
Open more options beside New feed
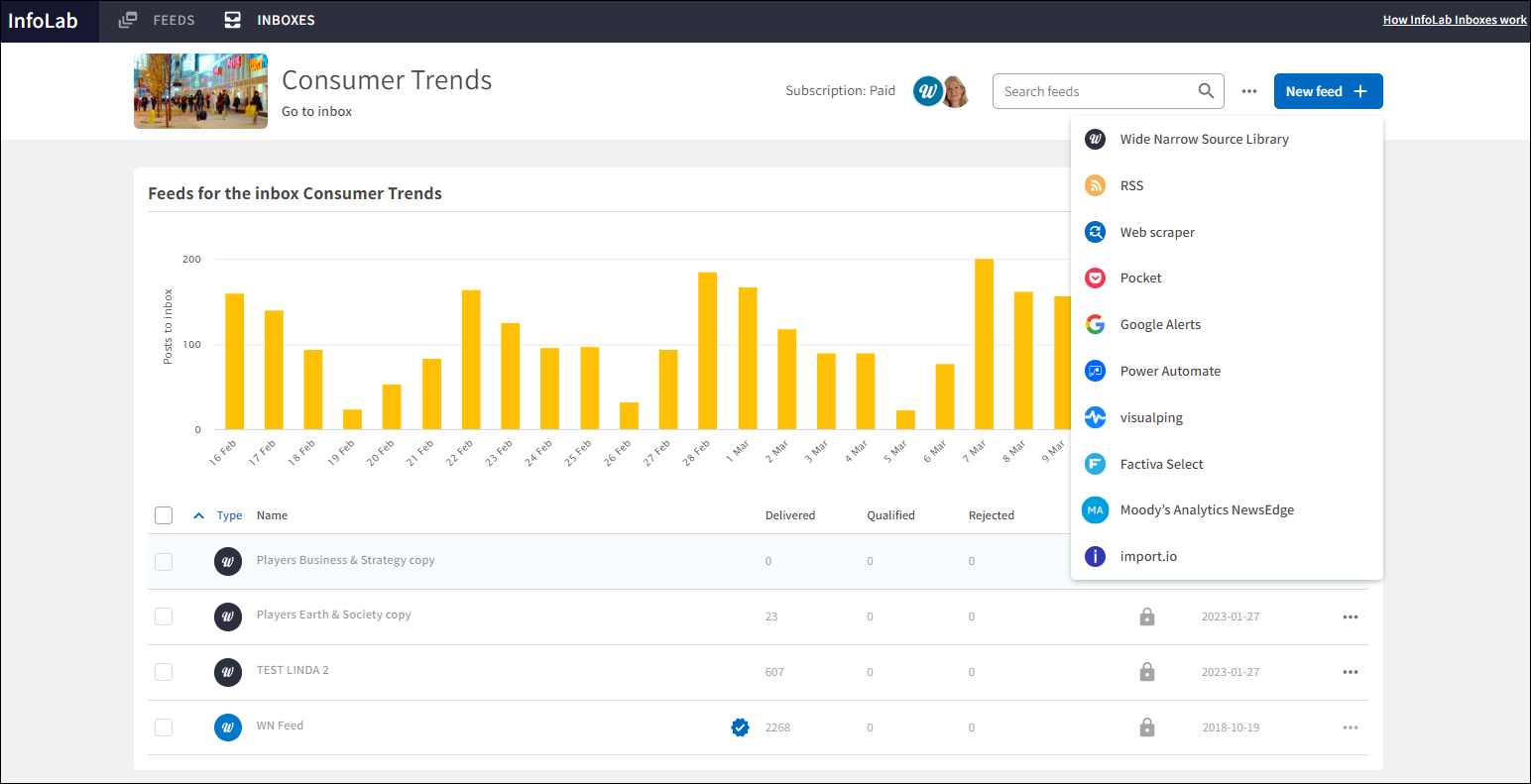tap(1249, 91)
